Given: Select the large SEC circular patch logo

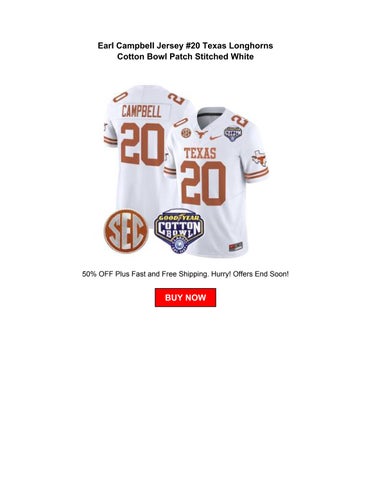Looking at the screenshot, I should click(x=126, y=231).
